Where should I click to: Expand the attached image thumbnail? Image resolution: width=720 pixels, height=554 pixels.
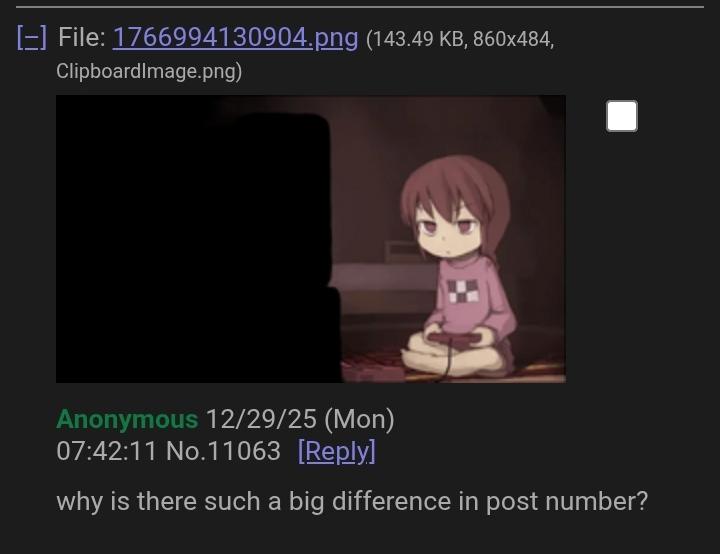311,239
